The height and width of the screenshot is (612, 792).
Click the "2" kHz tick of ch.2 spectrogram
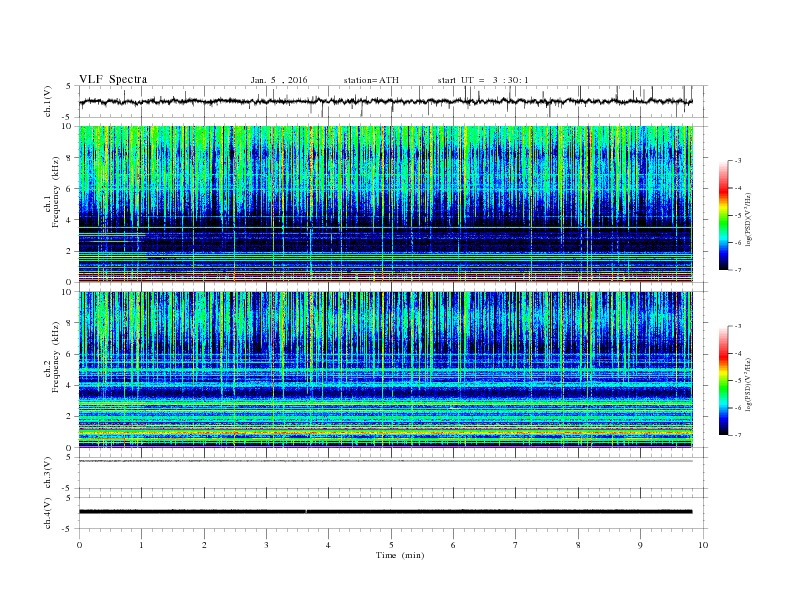pos(69,417)
